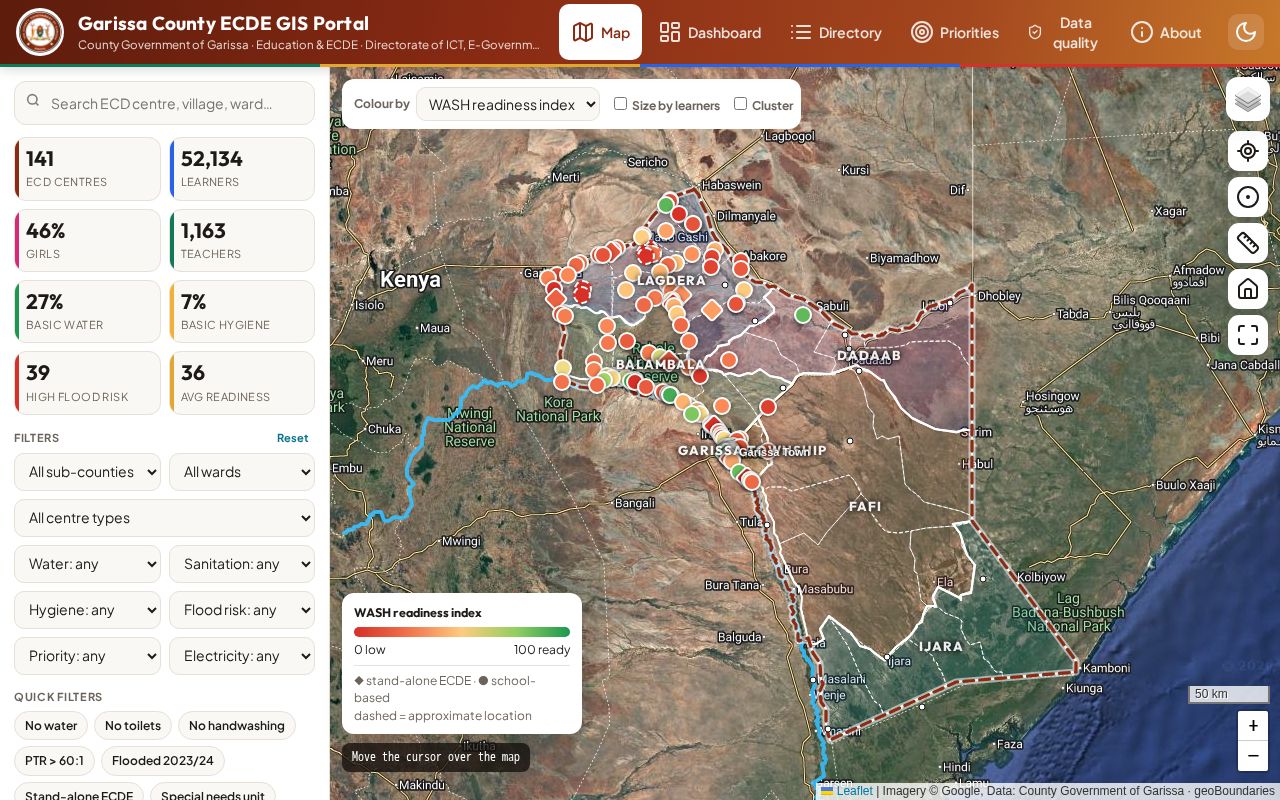Screen dimensions: 1280x800
Task: Enter fullscreen map mode
Action: pos(1248,335)
